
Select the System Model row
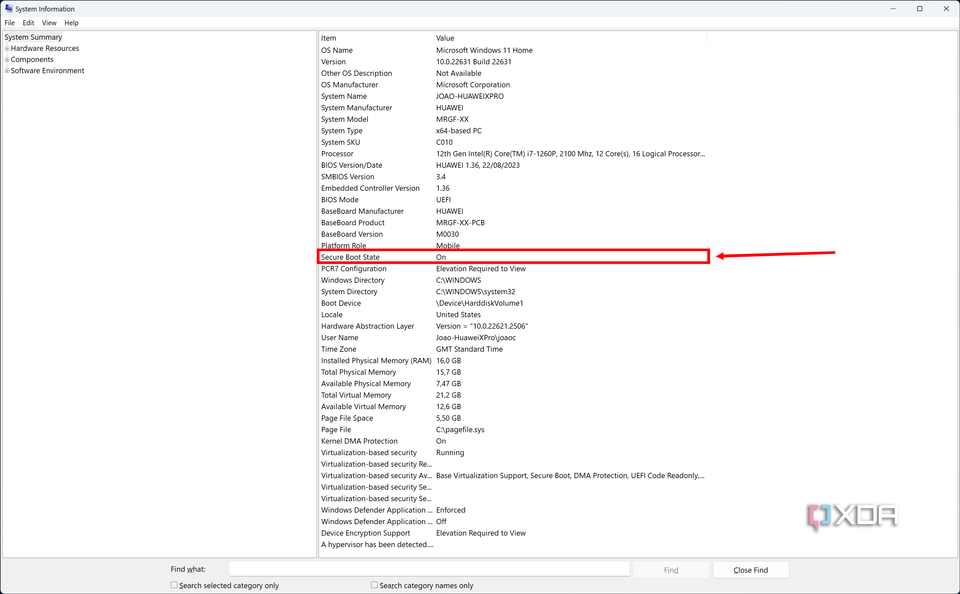tap(513, 119)
